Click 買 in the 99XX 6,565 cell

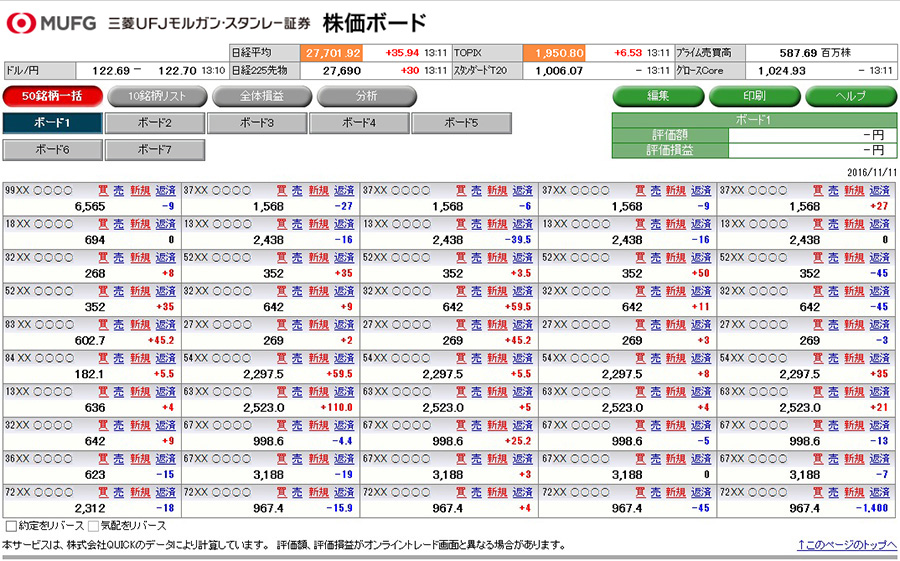103,191
